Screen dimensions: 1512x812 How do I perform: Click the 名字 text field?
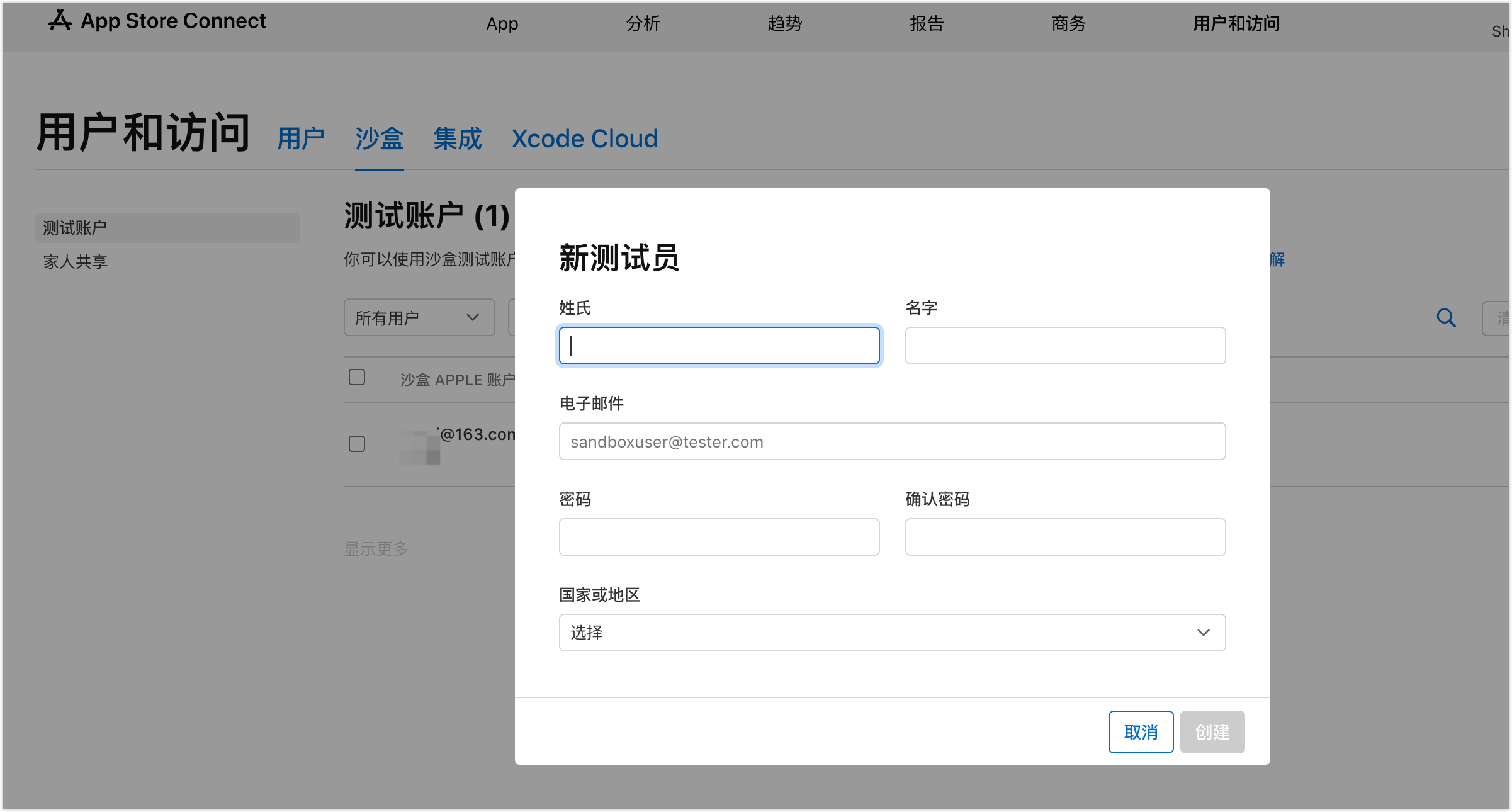pyautogui.click(x=1064, y=346)
